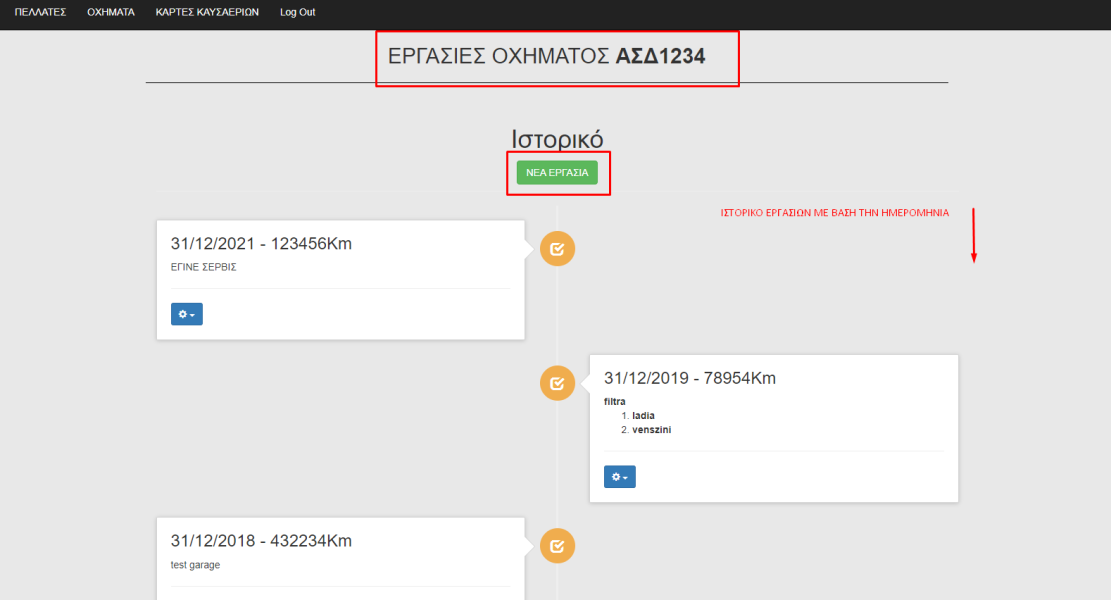
Task: Open the ΠΕΛΛΑΤΕΣ menu item
Action: pos(40,12)
